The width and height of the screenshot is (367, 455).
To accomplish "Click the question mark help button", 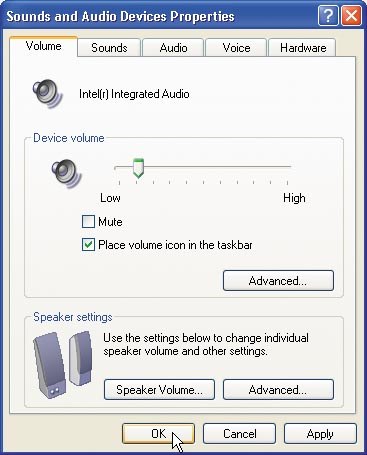I will click(x=328, y=15).
